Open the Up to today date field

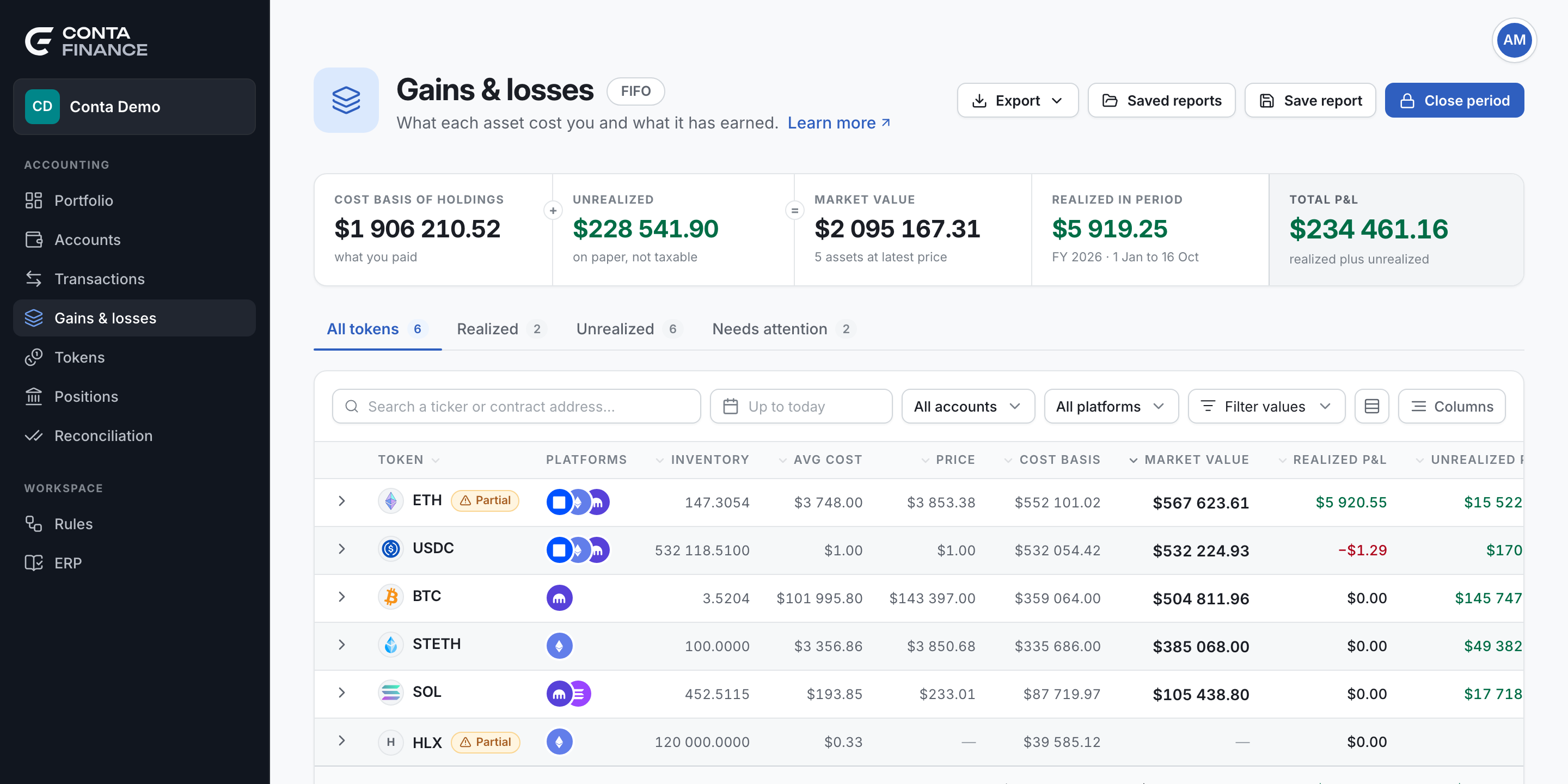(x=801, y=406)
